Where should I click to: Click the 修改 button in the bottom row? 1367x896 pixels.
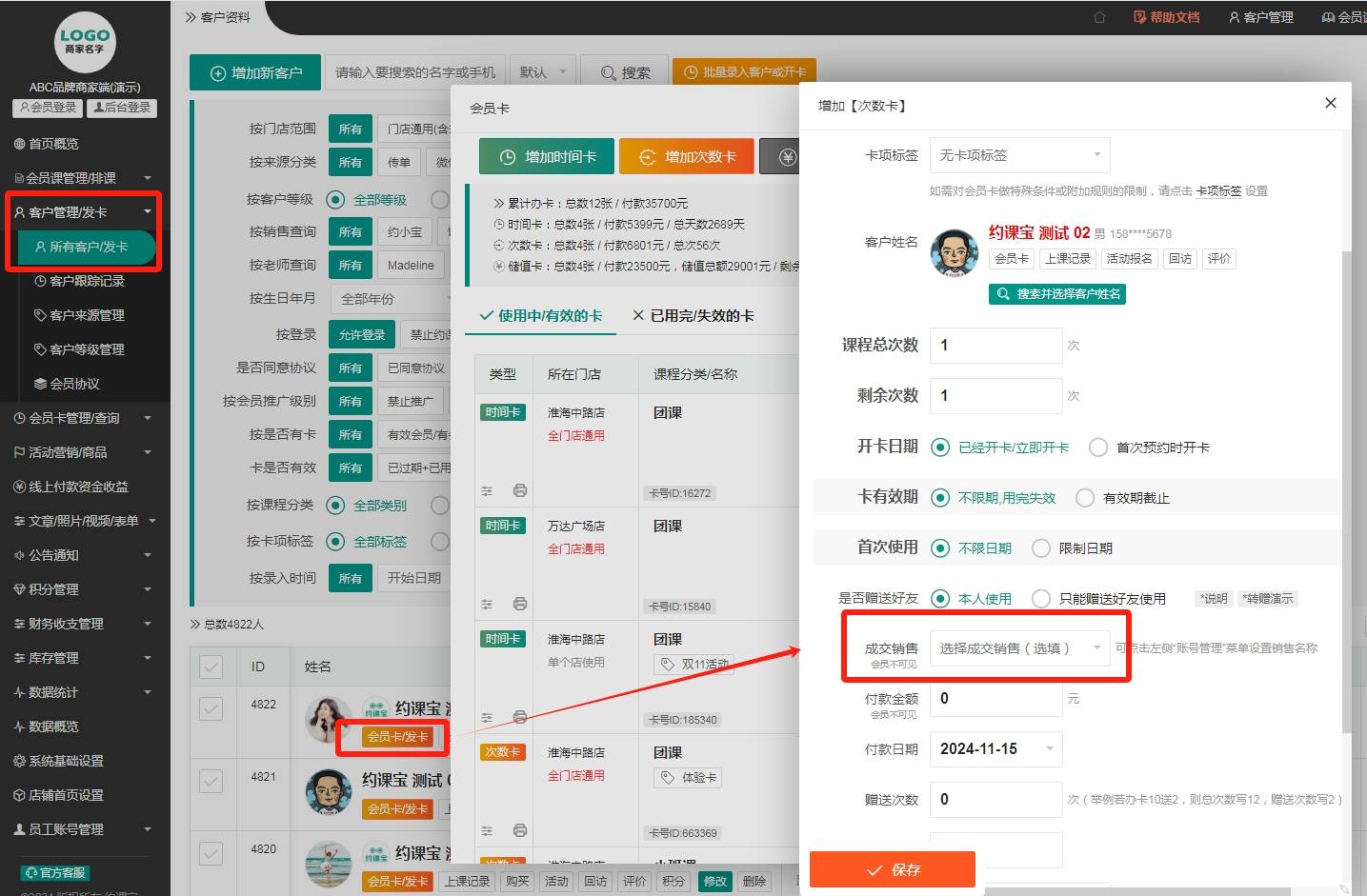715,882
